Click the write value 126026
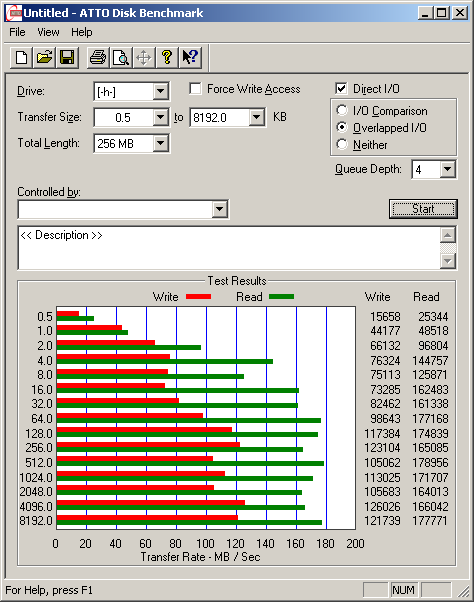 click(x=382, y=506)
